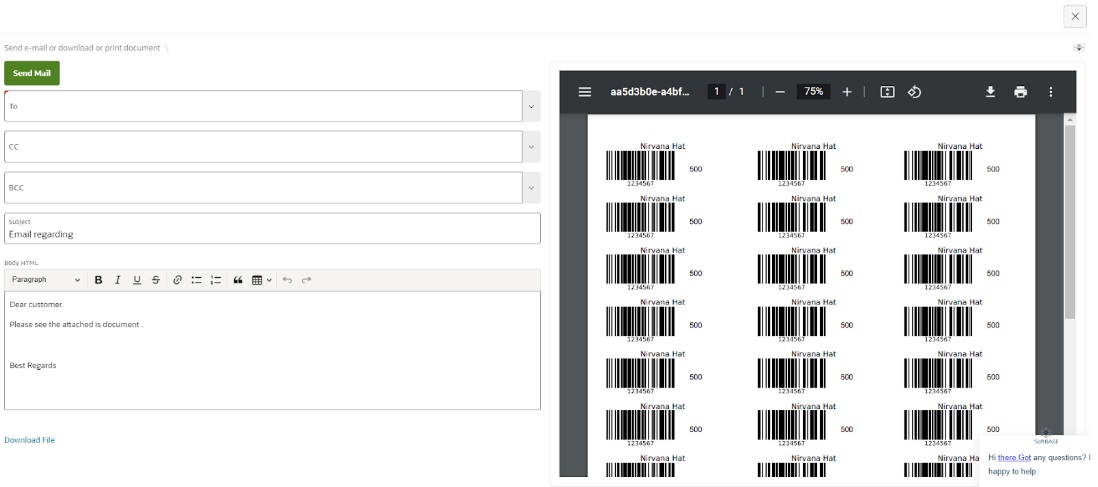The height and width of the screenshot is (487, 1098).
Task: Close the dialog with X button
Action: 1076,16
